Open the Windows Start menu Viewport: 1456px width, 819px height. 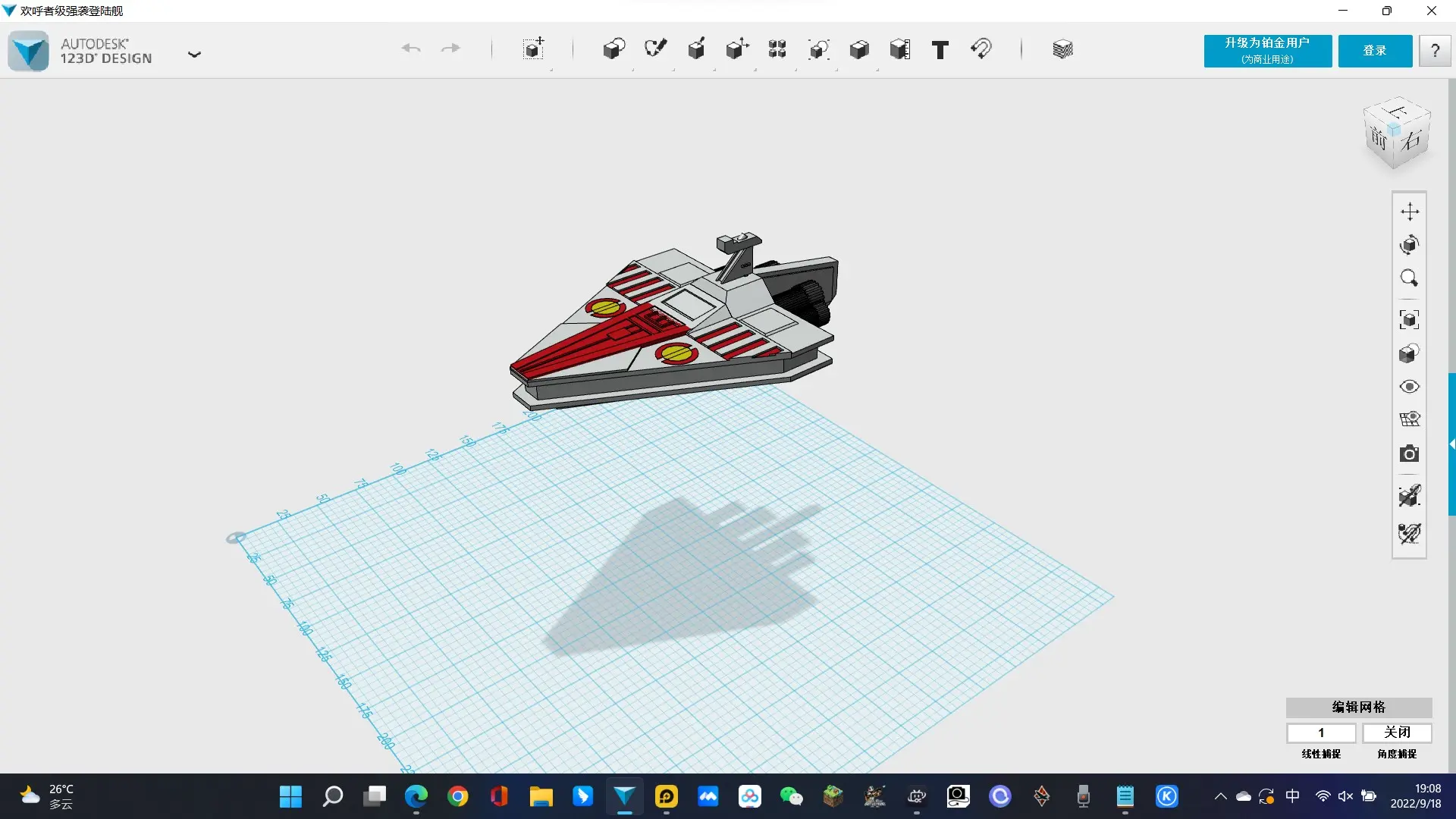[x=290, y=796]
